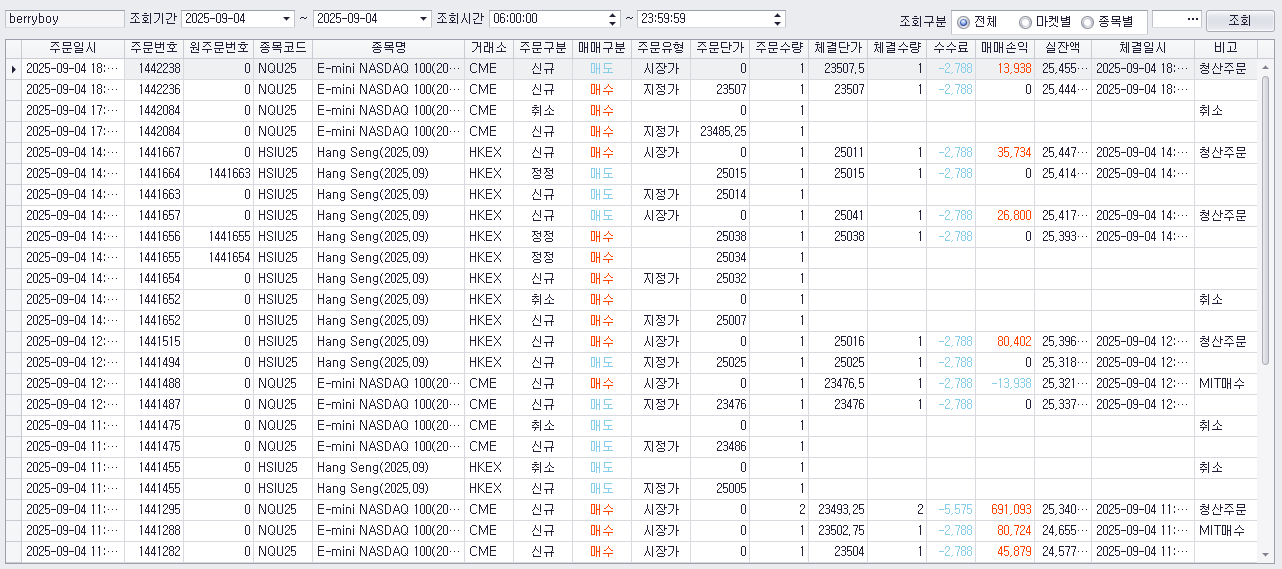Open the start date calendar dropdown arrow
Viewport: 1282px width, 569px height.
click(287, 19)
